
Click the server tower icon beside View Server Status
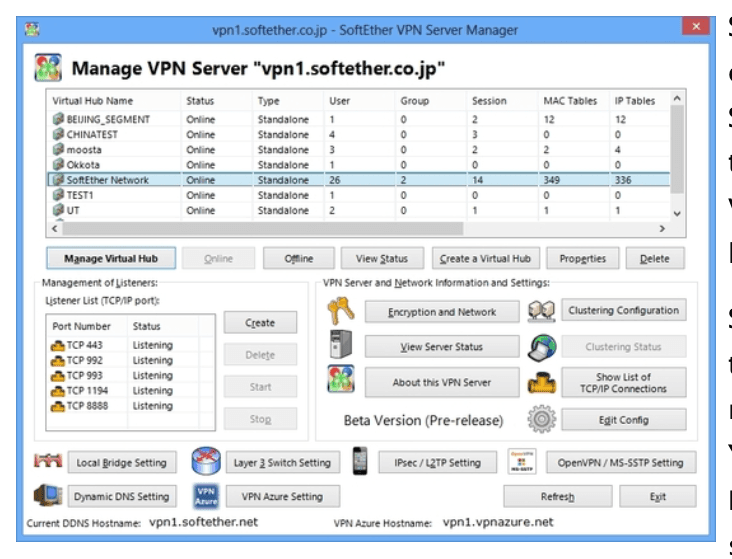tap(341, 345)
